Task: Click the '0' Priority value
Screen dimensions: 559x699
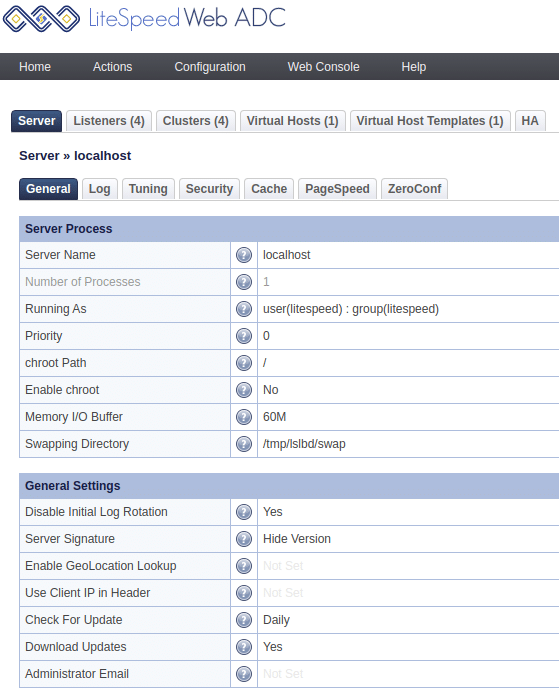Action: (266, 336)
